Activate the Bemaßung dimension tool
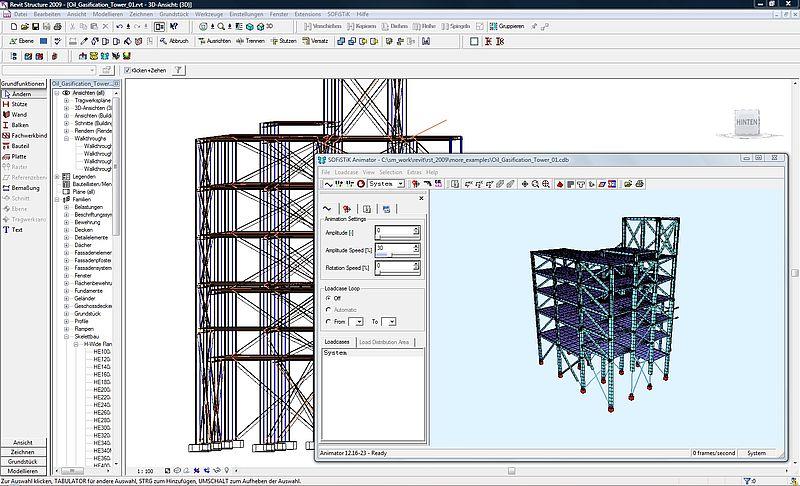This screenshot has width=800, height=486. pyautogui.click(x=25, y=187)
